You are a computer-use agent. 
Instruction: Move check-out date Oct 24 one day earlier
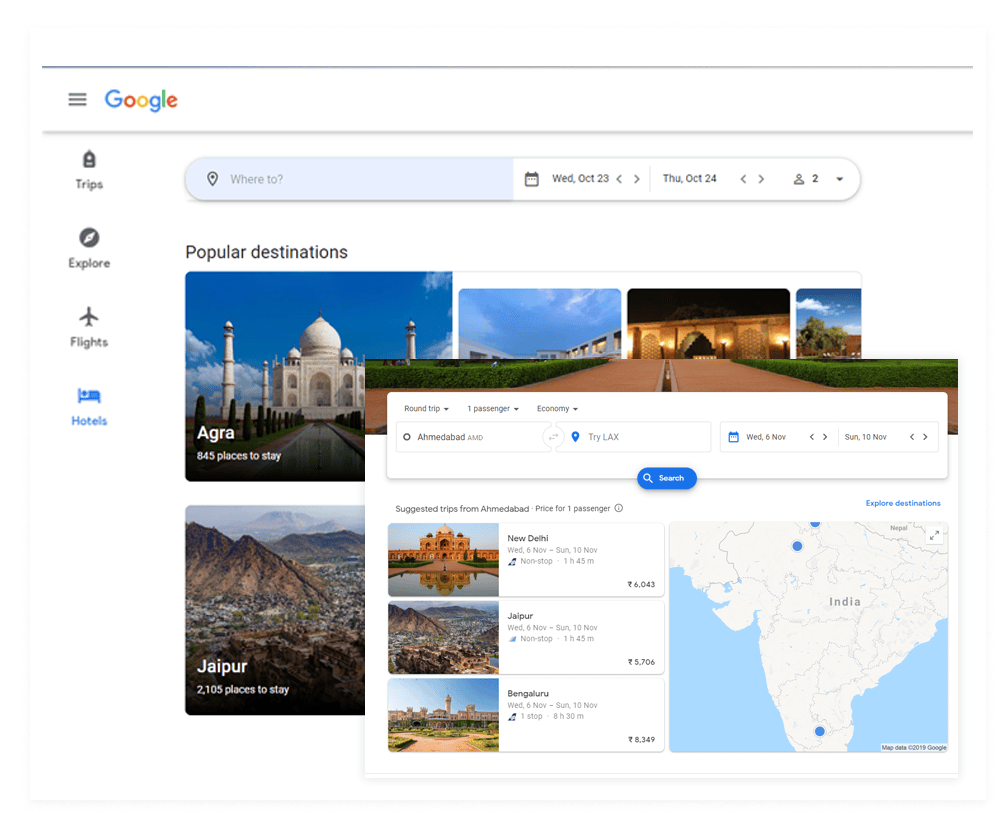743,179
